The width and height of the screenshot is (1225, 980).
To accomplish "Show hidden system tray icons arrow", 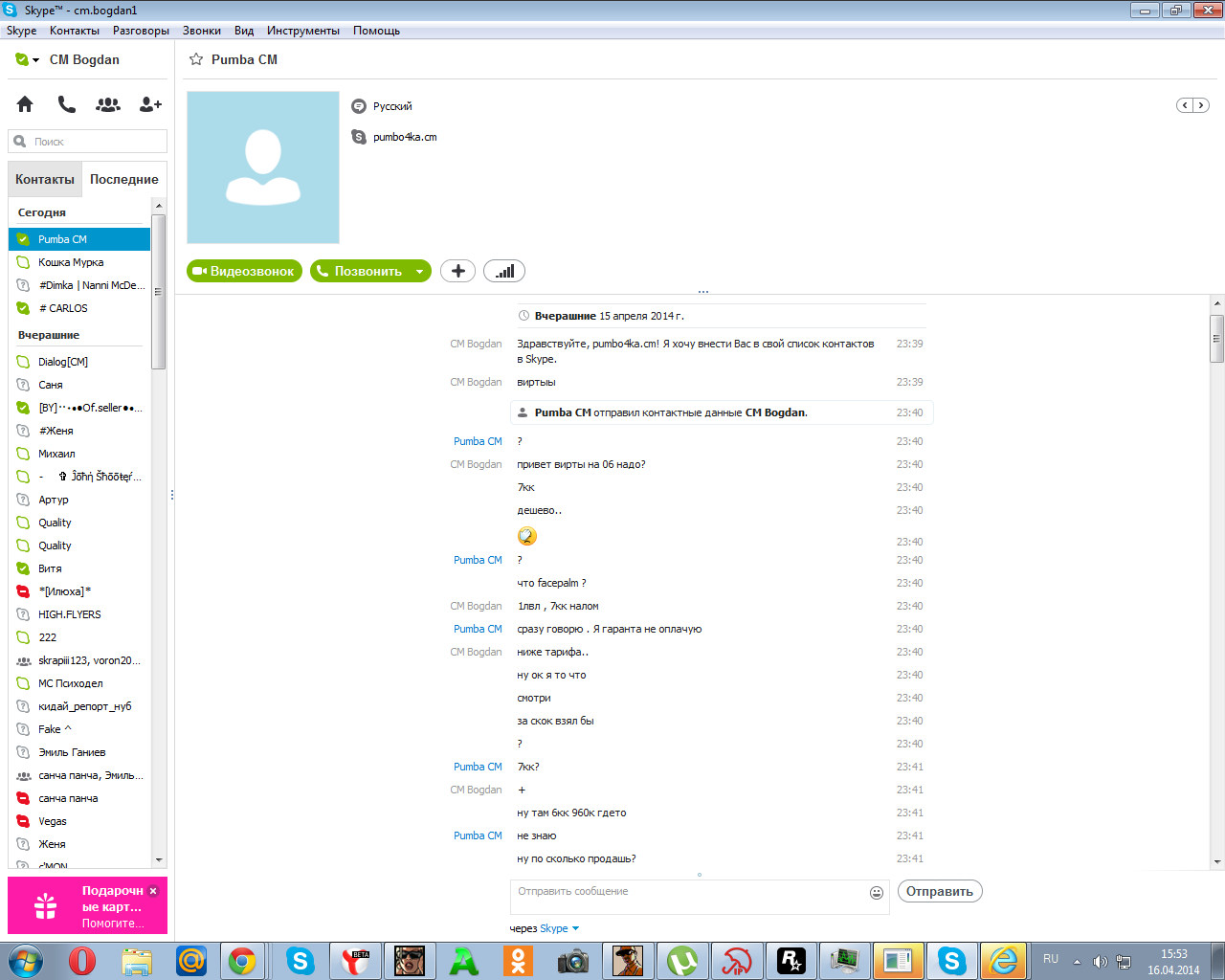I will (x=1077, y=962).
